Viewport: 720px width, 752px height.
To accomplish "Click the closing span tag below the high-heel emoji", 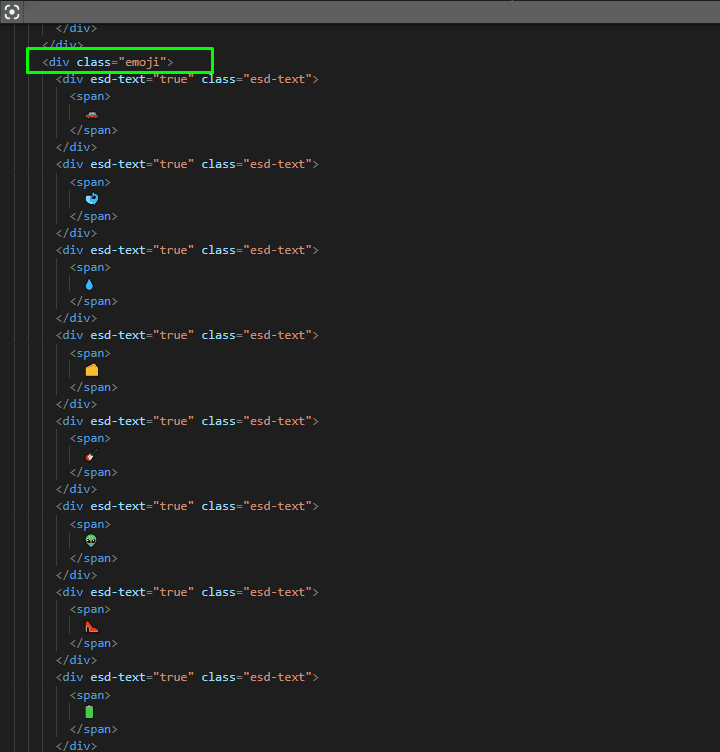I will [x=93, y=643].
